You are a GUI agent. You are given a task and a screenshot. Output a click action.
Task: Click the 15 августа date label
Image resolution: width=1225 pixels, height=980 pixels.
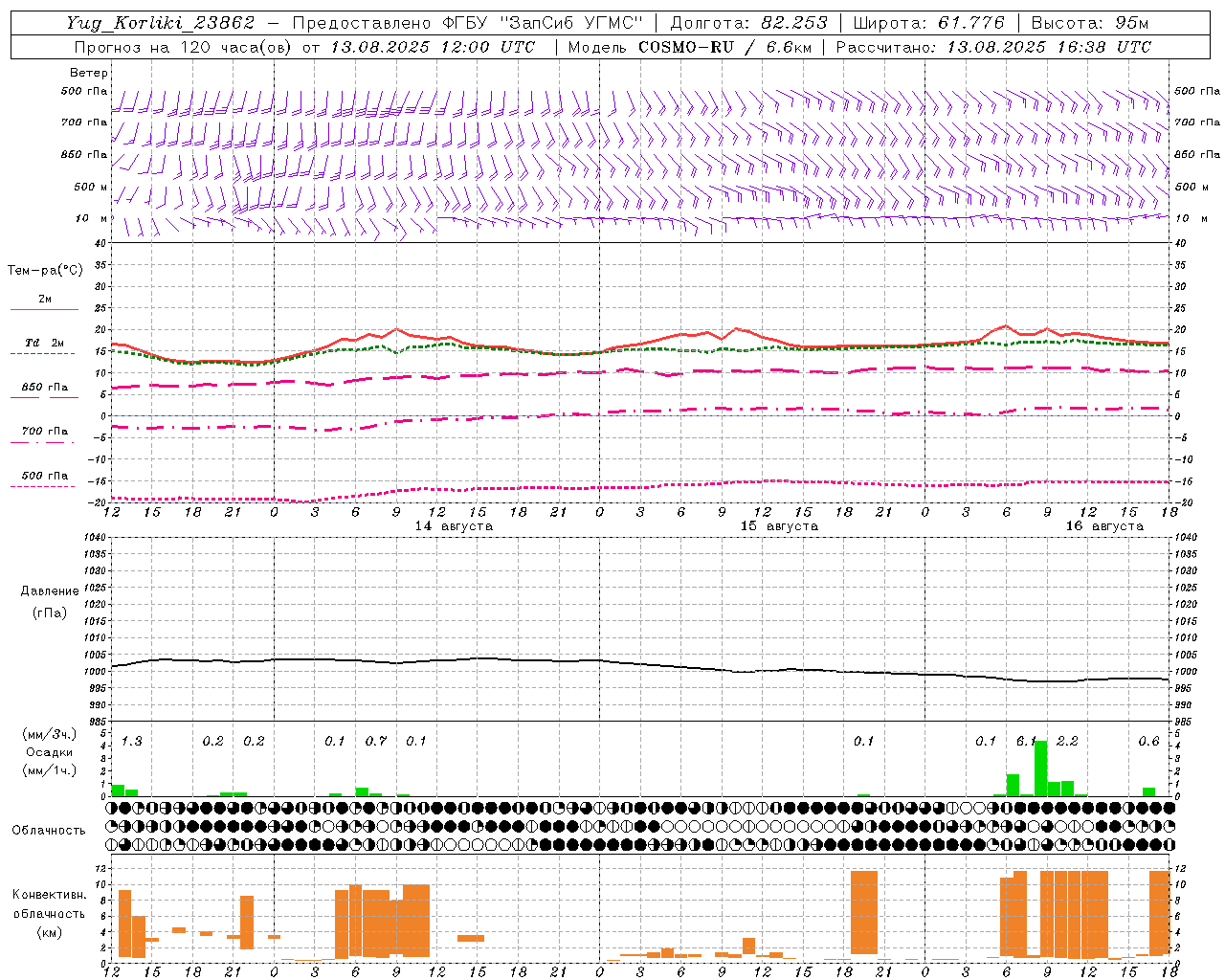(x=779, y=526)
